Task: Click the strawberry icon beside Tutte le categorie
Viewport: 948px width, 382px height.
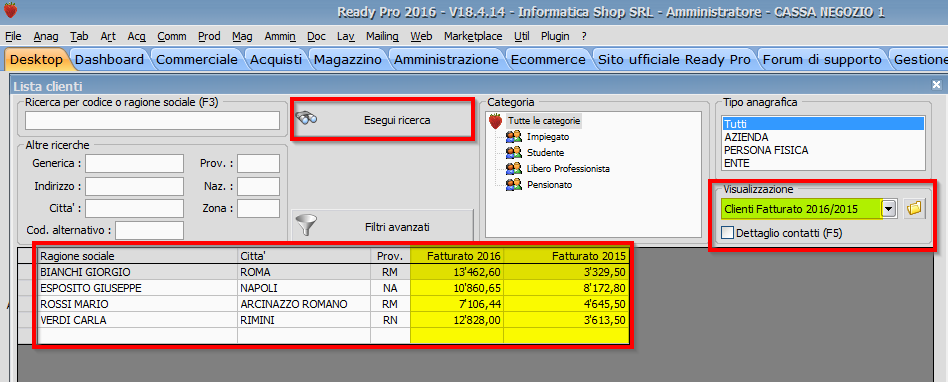Action: (x=496, y=121)
